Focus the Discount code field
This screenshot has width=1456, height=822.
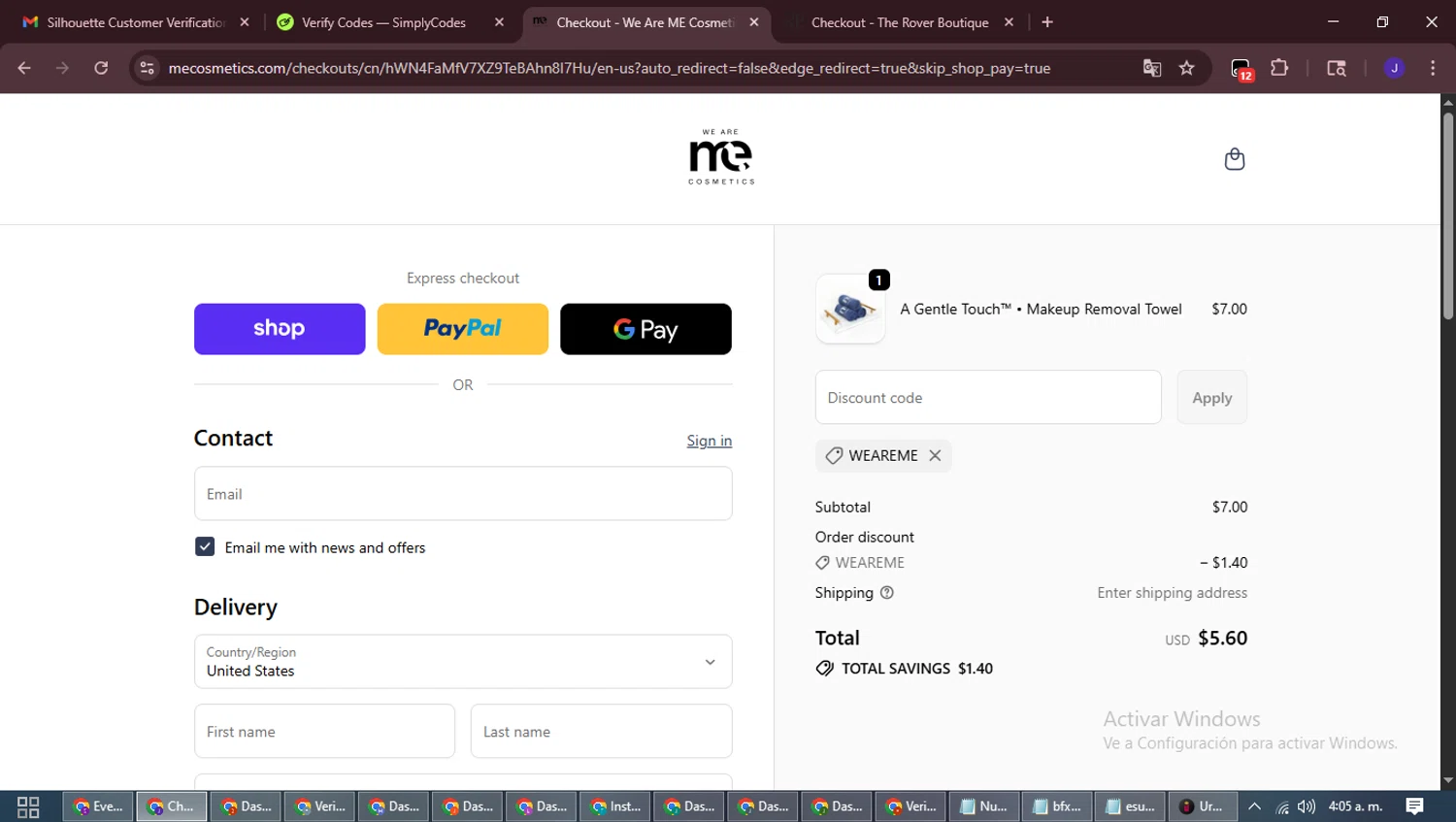(988, 397)
